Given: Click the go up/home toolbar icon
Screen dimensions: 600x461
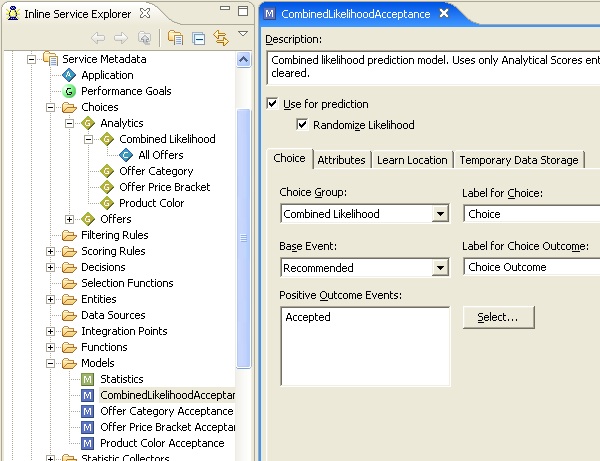Looking at the screenshot, I should pos(144,38).
